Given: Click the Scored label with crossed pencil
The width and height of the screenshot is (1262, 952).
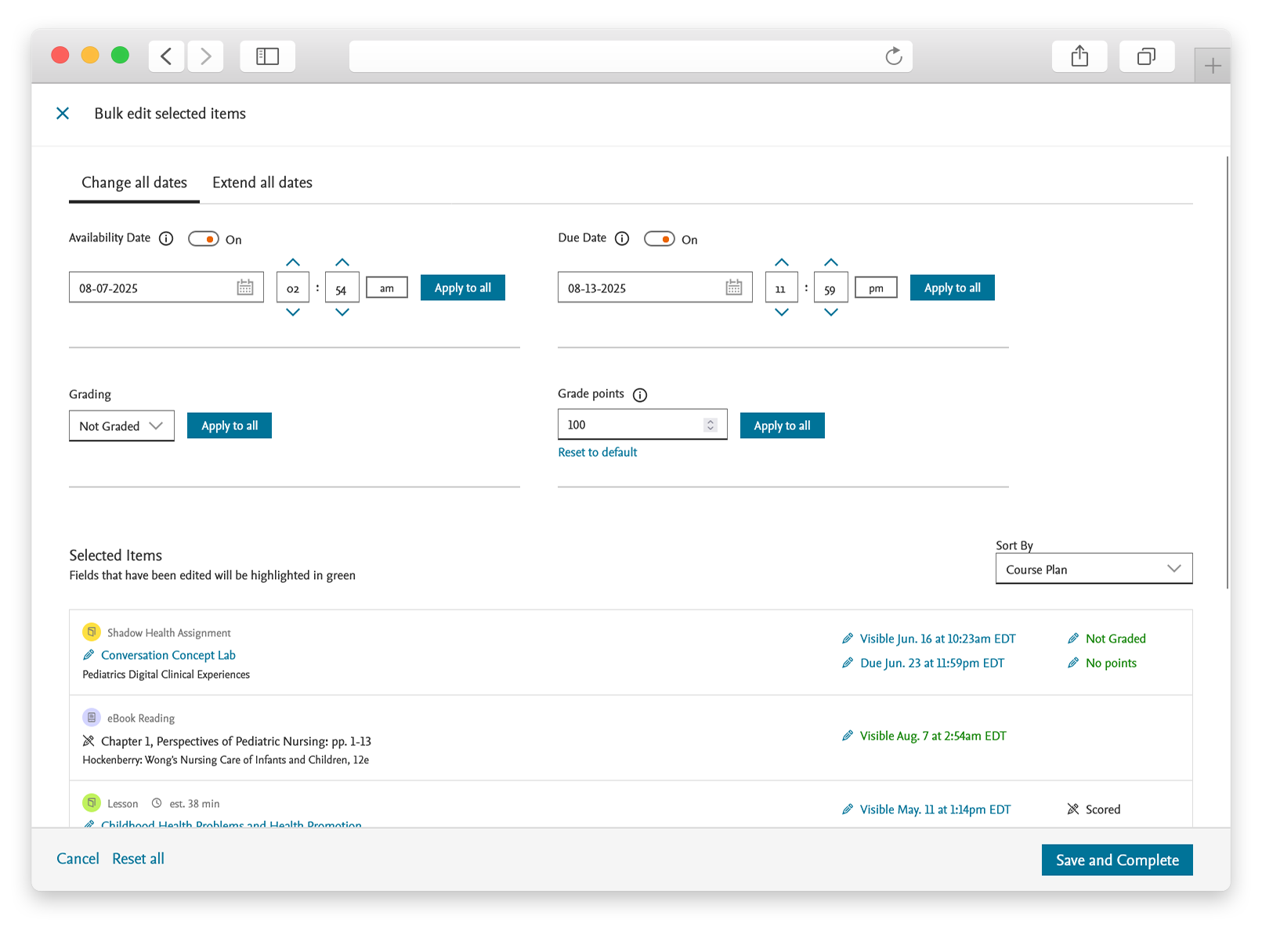Looking at the screenshot, I should click(x=1094, y=809).
